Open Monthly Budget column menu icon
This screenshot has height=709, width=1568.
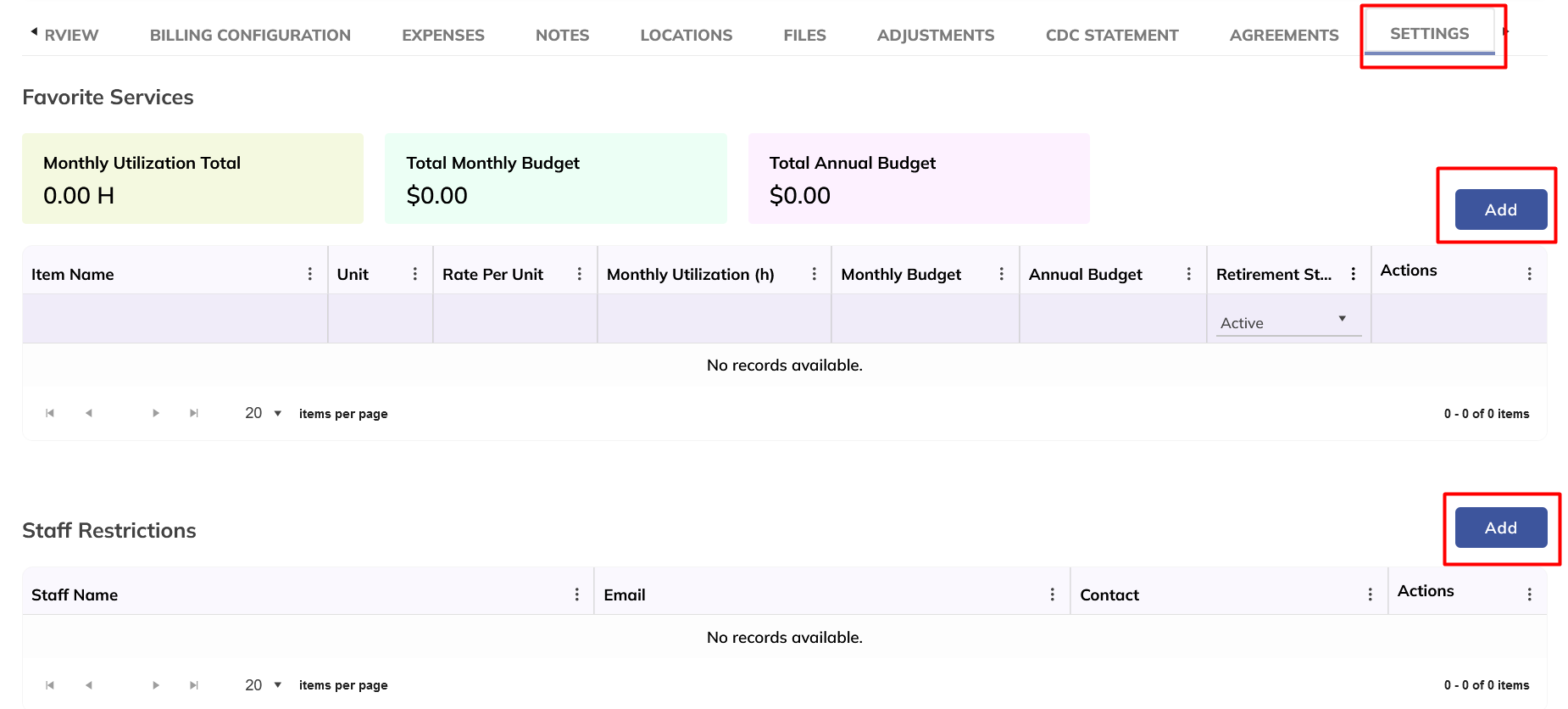coord(1002,274)
